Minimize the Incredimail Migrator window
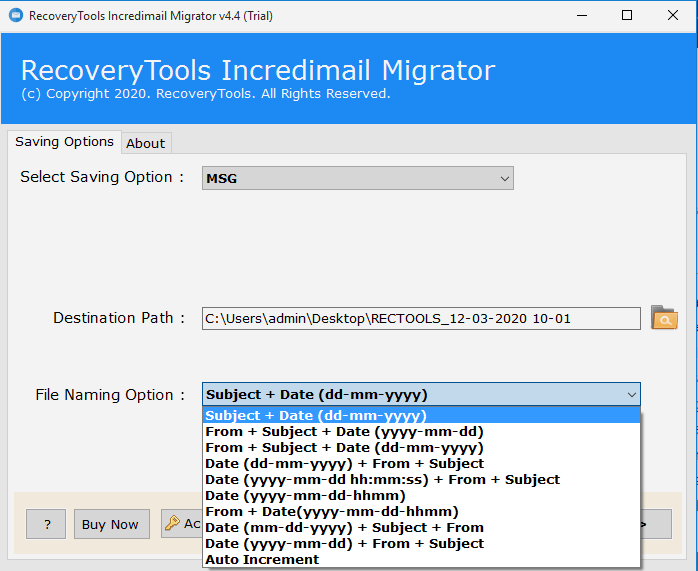Image resolution: width=698 pixels, height=571 pixels. pyautogui.click(x=582, y=16)
